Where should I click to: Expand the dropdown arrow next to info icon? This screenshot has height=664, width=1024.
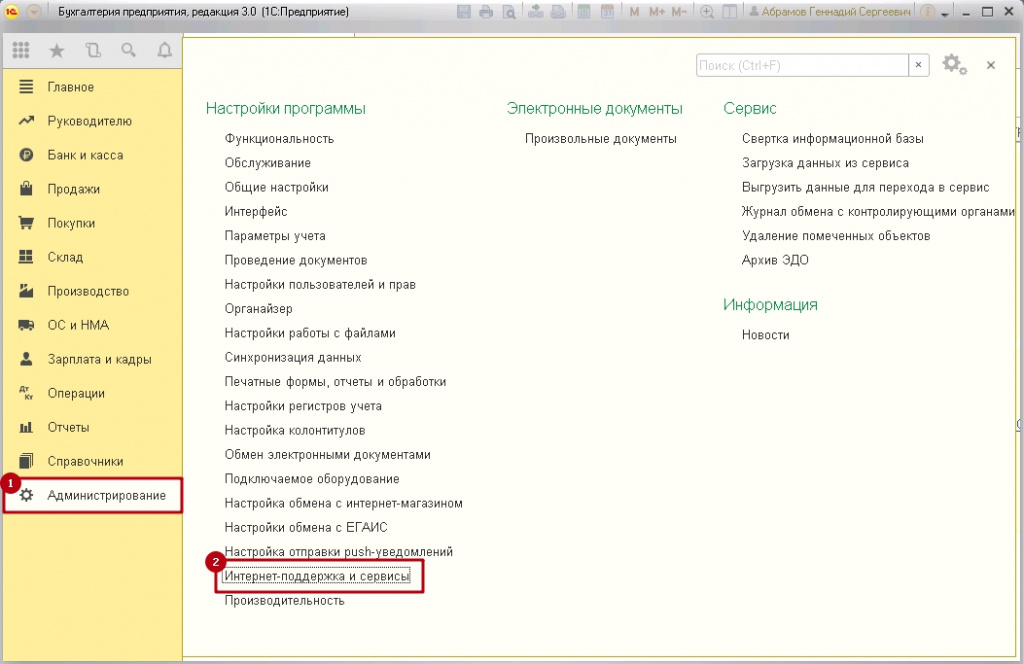point(945,14)
